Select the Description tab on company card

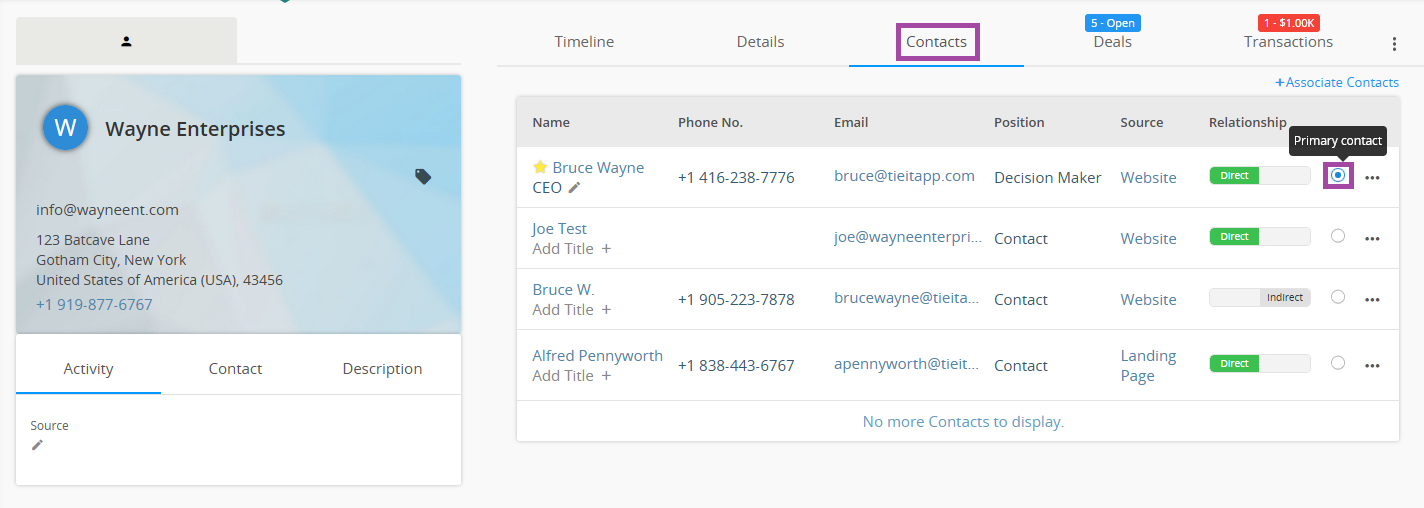382,368
